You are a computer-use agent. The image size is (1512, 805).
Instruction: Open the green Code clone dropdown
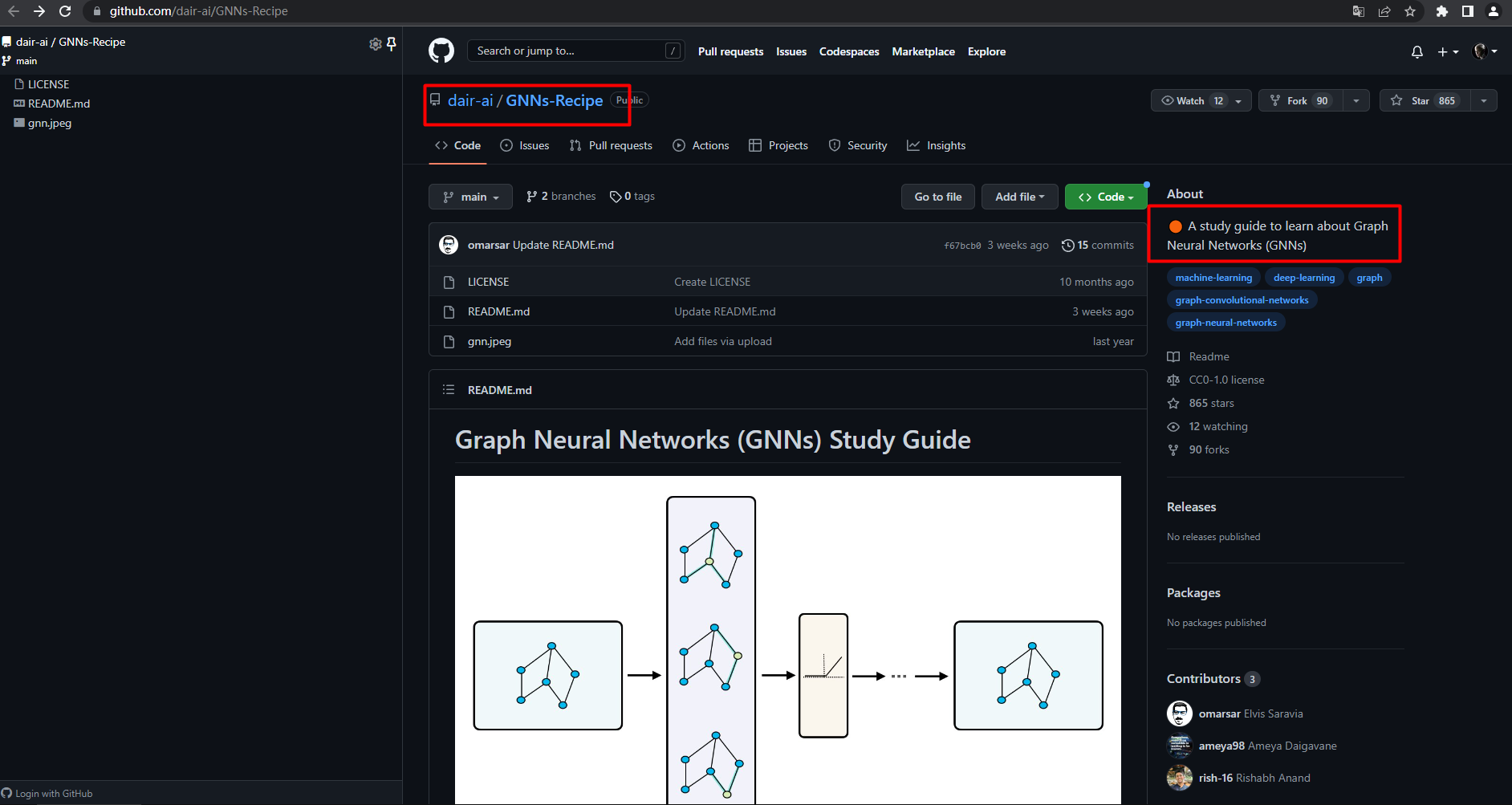coord(1106,197)
